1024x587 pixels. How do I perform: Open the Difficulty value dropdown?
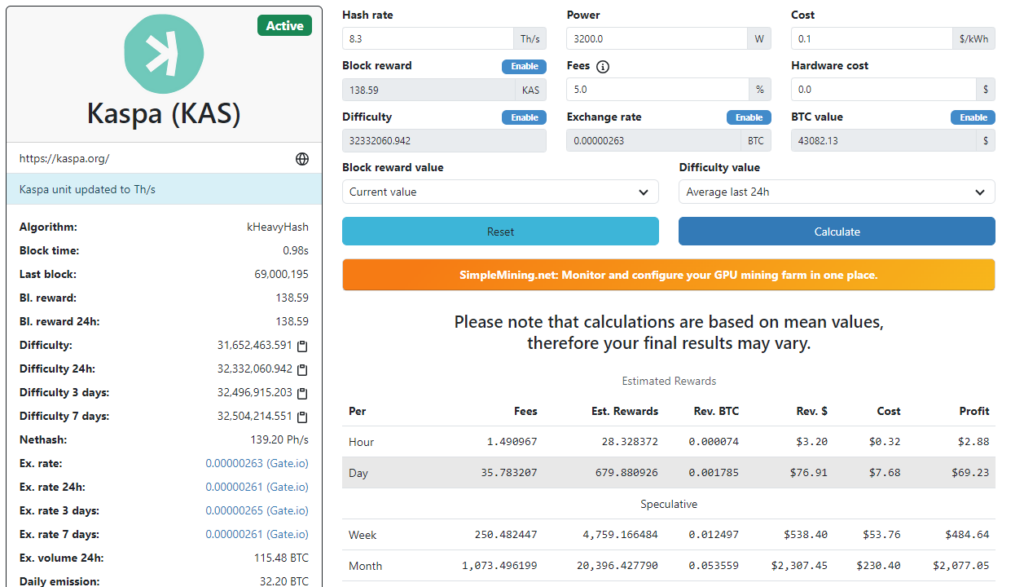(837, 192)
